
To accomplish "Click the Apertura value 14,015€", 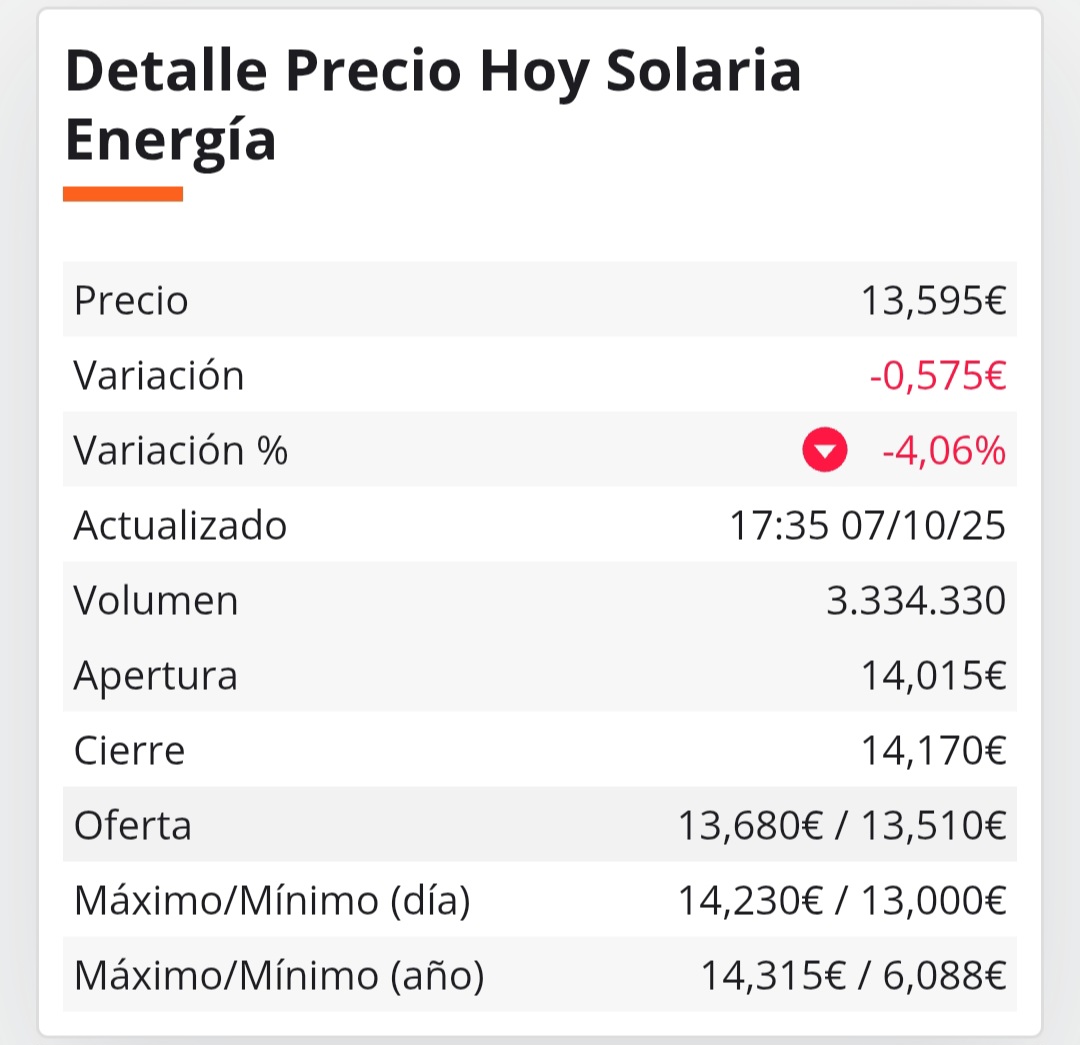I will [x=933, y=676].
